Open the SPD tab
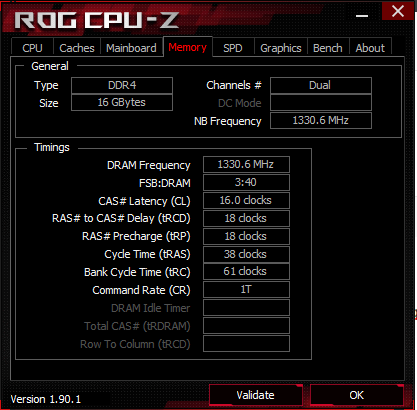This screenshot has height=410, width=417. tap(233, 48)
